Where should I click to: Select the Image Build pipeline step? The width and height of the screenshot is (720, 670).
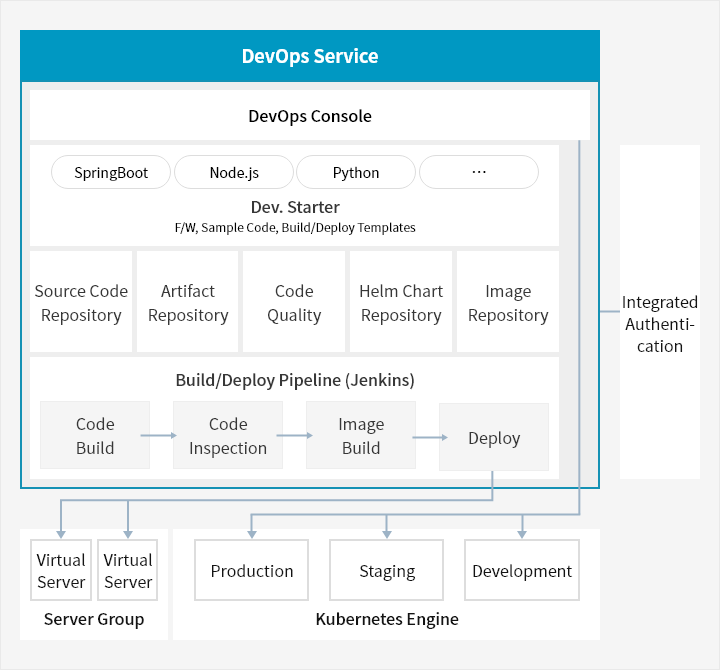coord(361,436)
